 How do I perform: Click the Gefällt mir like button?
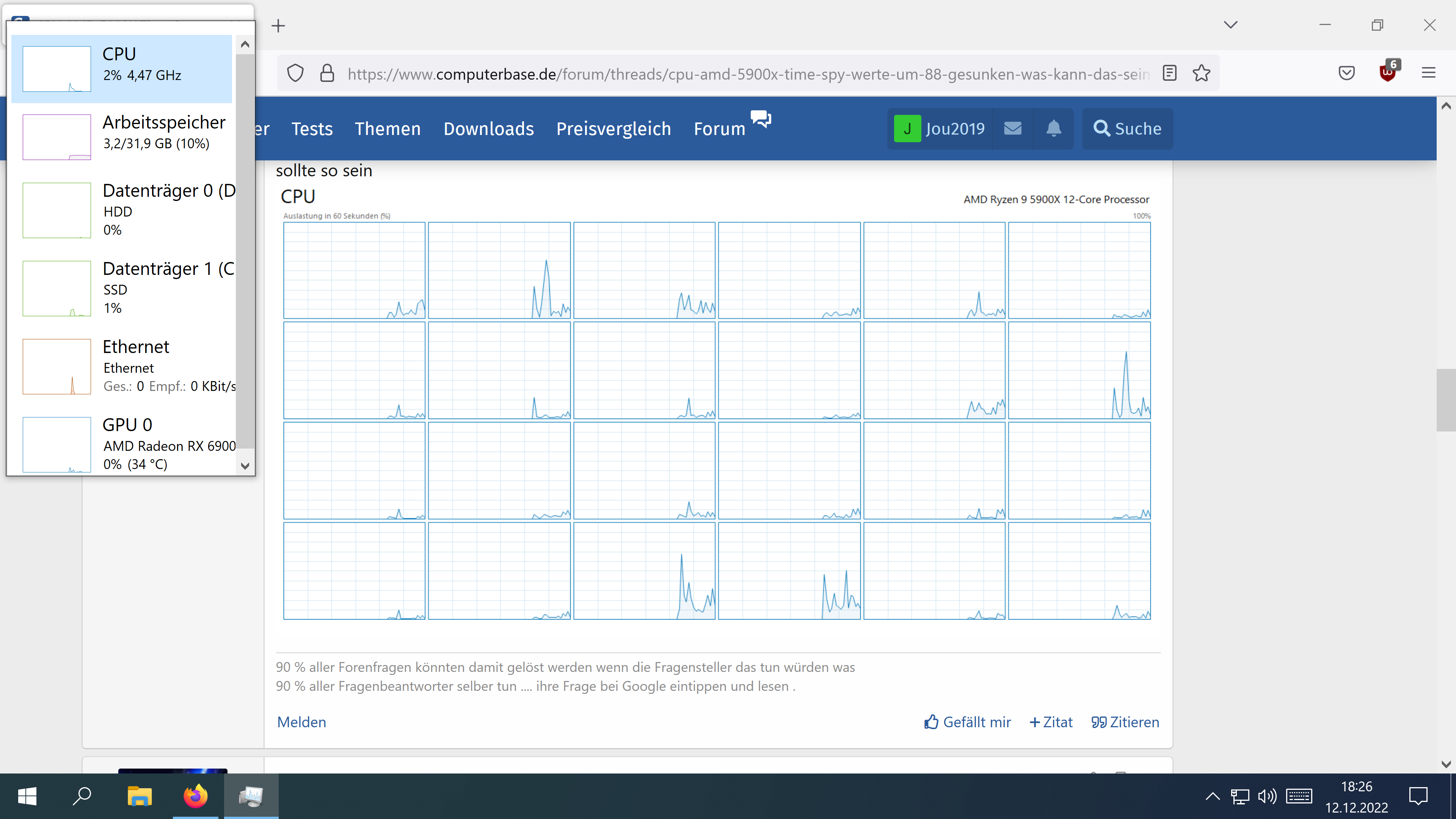coord(967,722)
